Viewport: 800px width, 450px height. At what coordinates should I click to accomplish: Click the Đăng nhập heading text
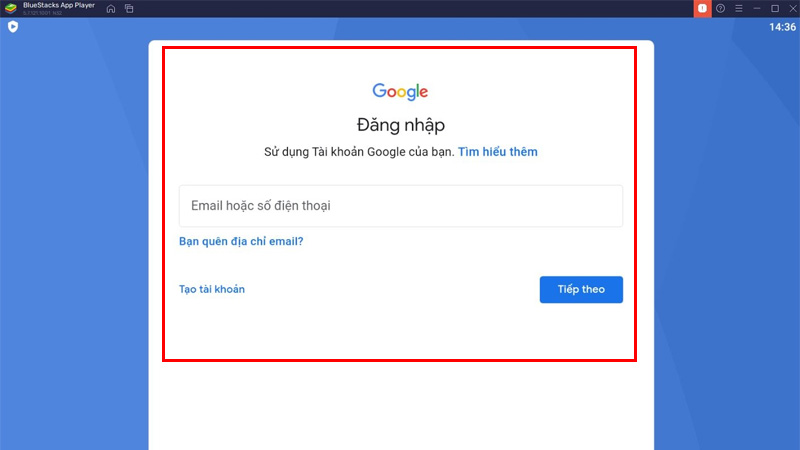tap(401, 125)
